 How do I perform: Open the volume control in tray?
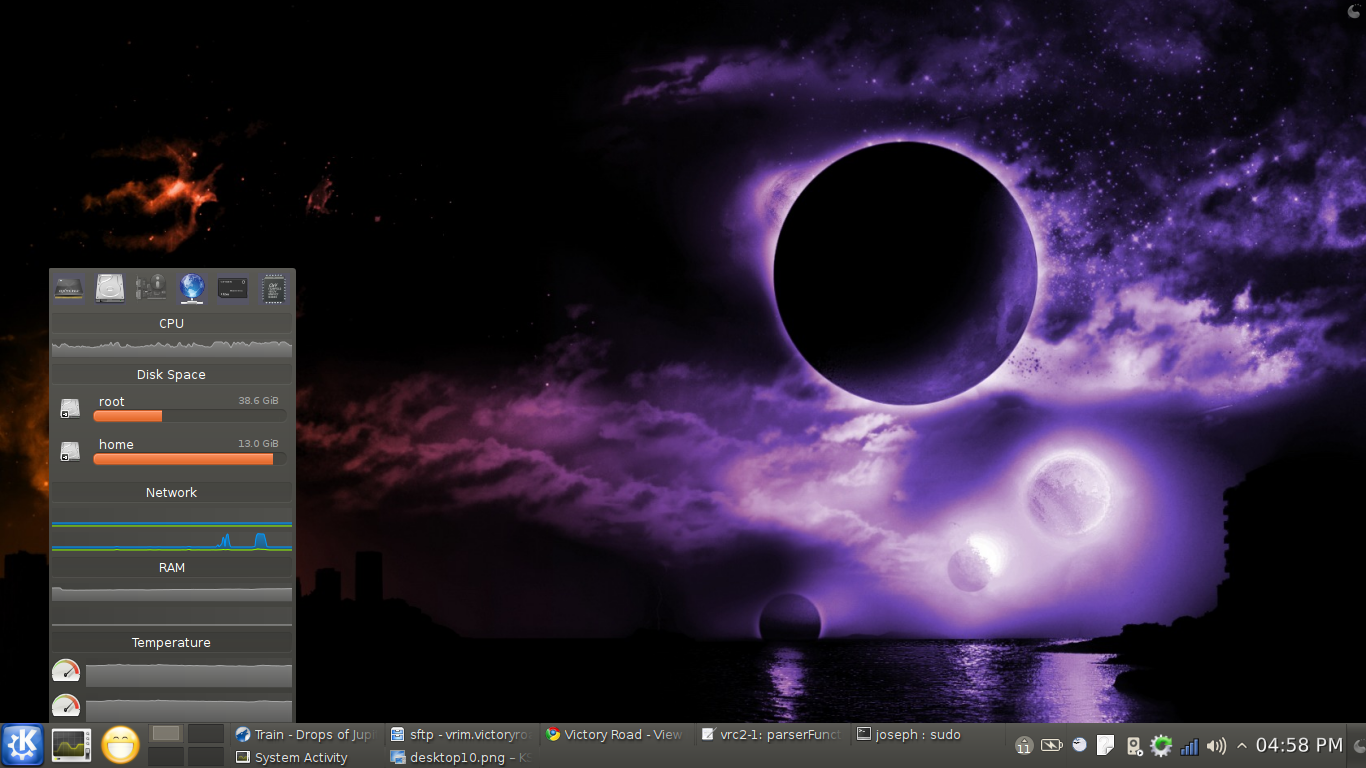tap(1216, 746)
